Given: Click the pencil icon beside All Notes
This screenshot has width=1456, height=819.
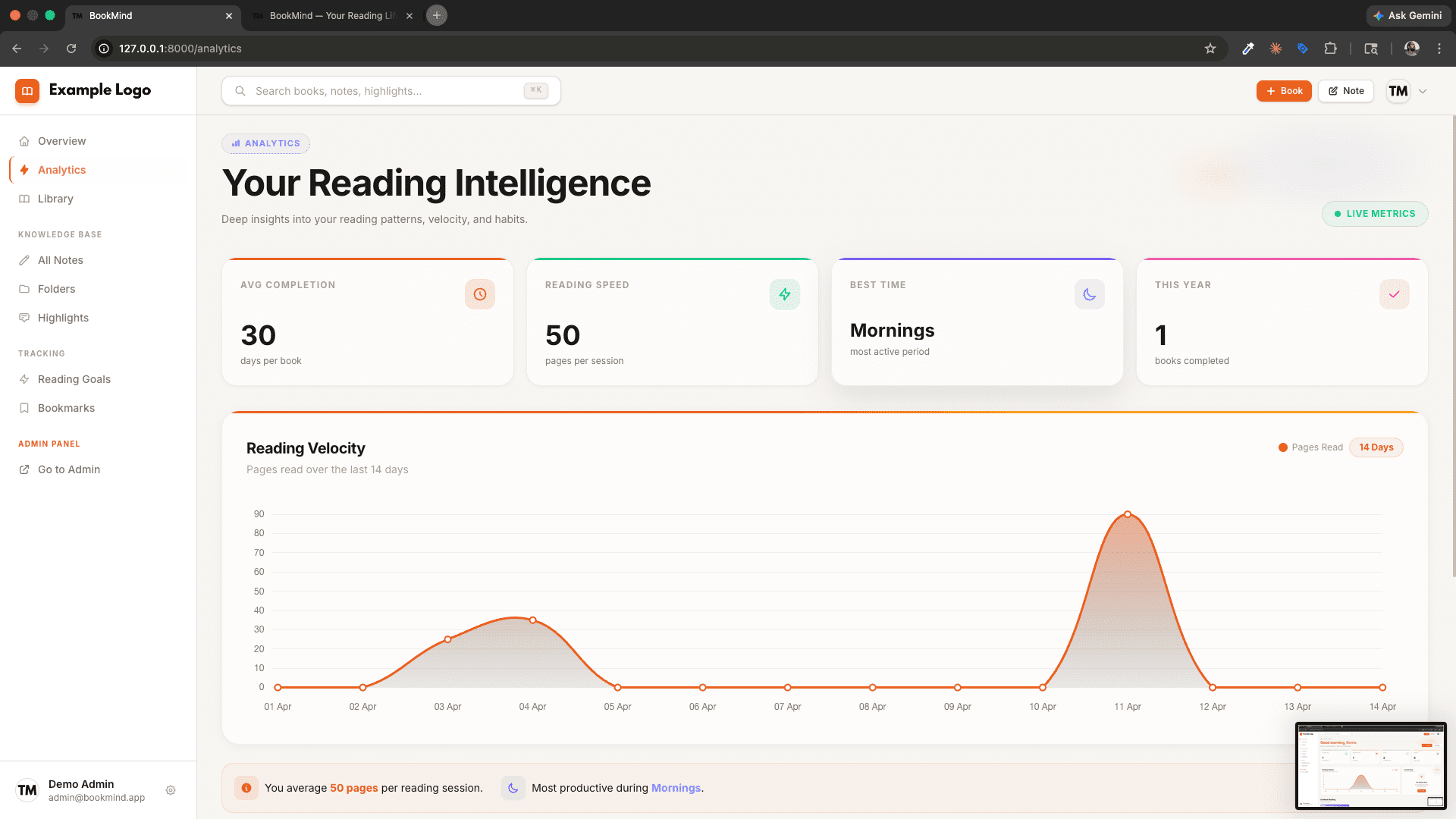Looking at the screenshot, I should tap(24, 260).
